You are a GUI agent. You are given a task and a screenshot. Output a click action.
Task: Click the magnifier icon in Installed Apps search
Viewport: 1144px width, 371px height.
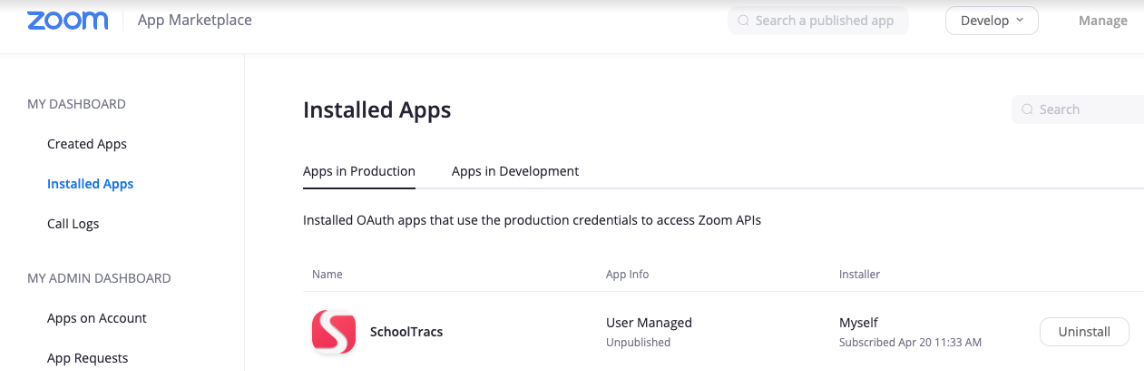point(1027,109)
